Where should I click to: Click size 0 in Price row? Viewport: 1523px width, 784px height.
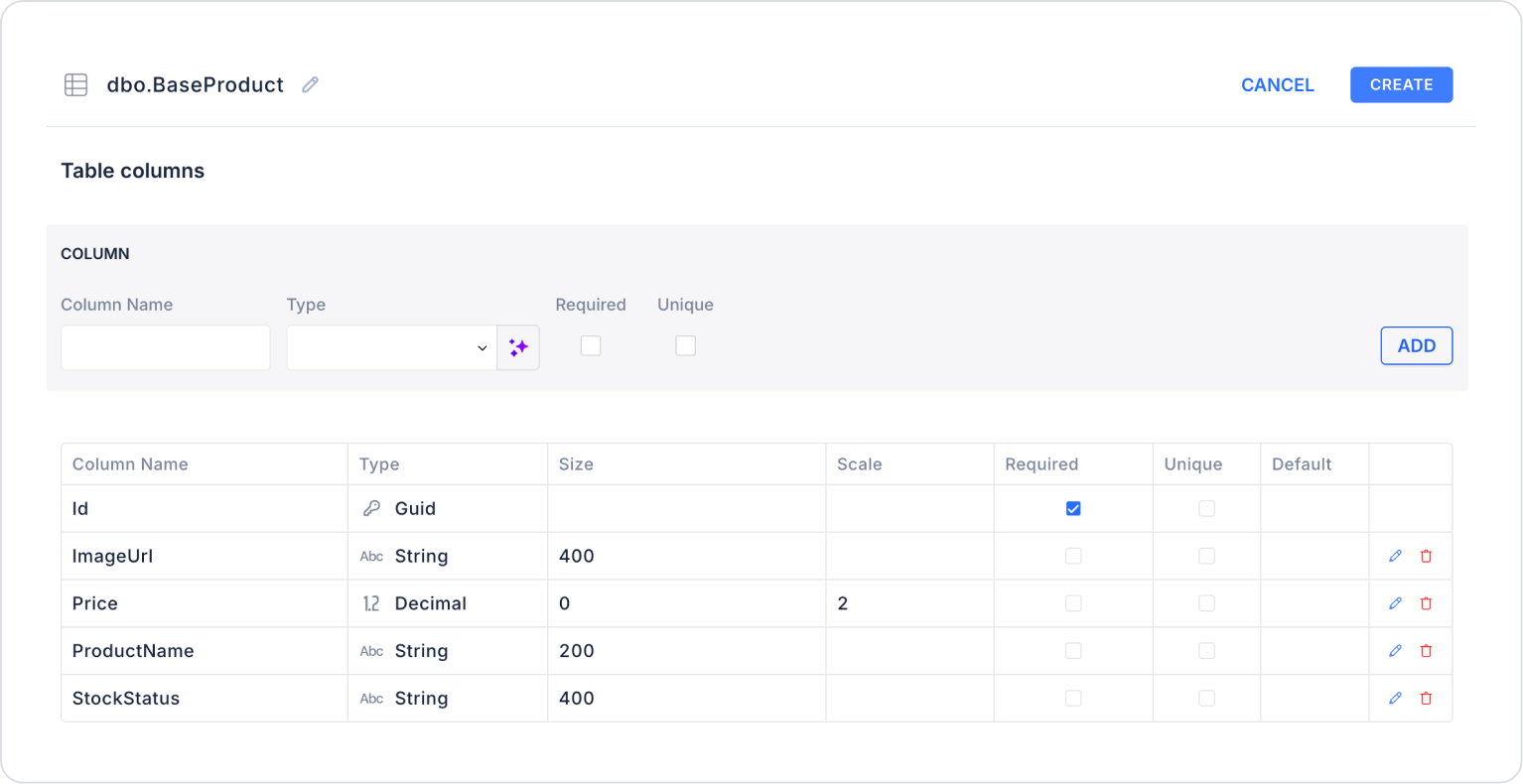click(565, 603)
